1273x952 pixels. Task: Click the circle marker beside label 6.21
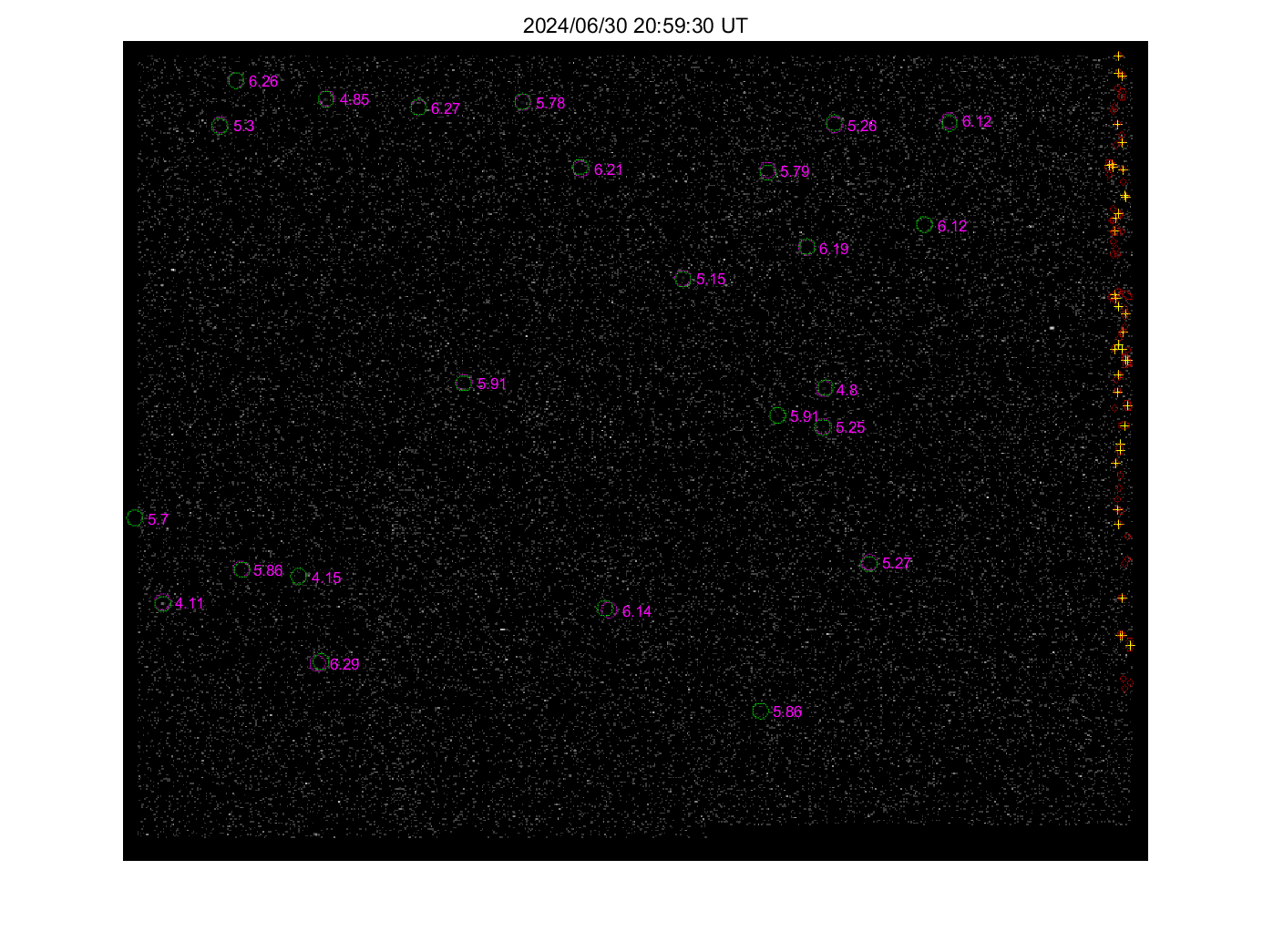(x=580, y=169)
